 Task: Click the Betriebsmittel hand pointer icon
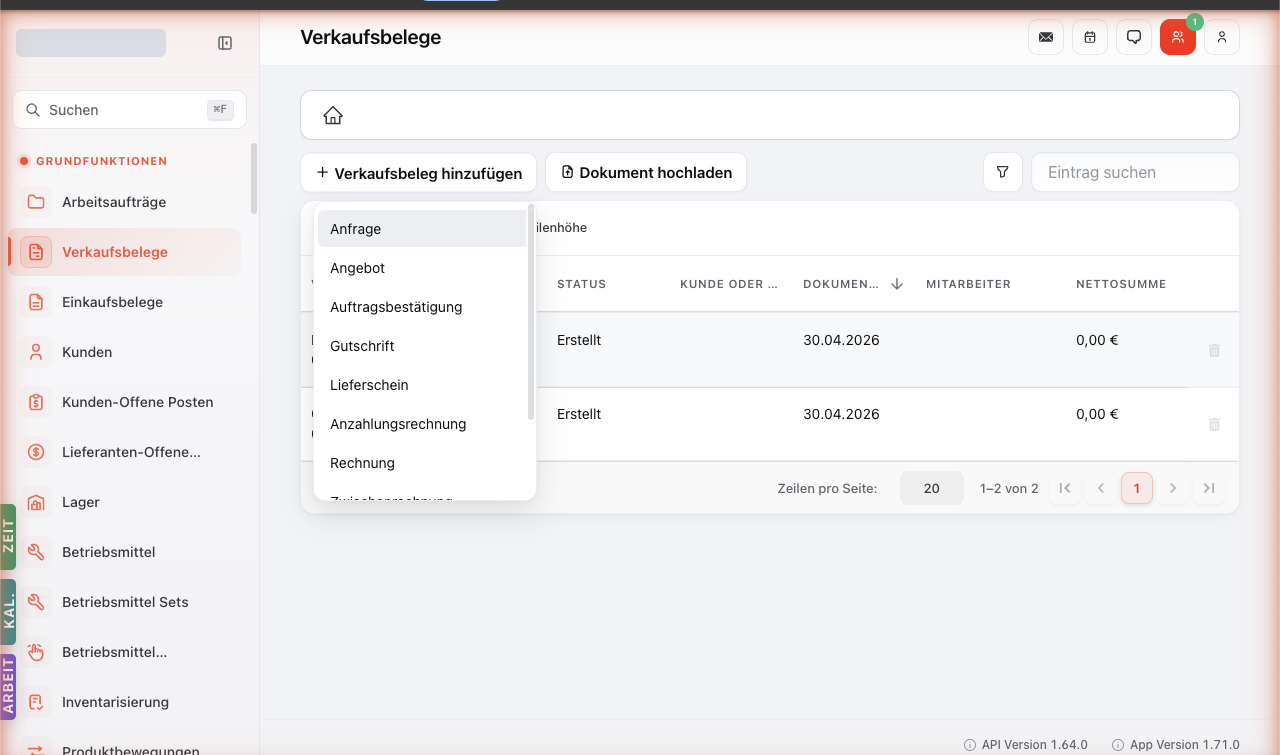click(36, 652)
